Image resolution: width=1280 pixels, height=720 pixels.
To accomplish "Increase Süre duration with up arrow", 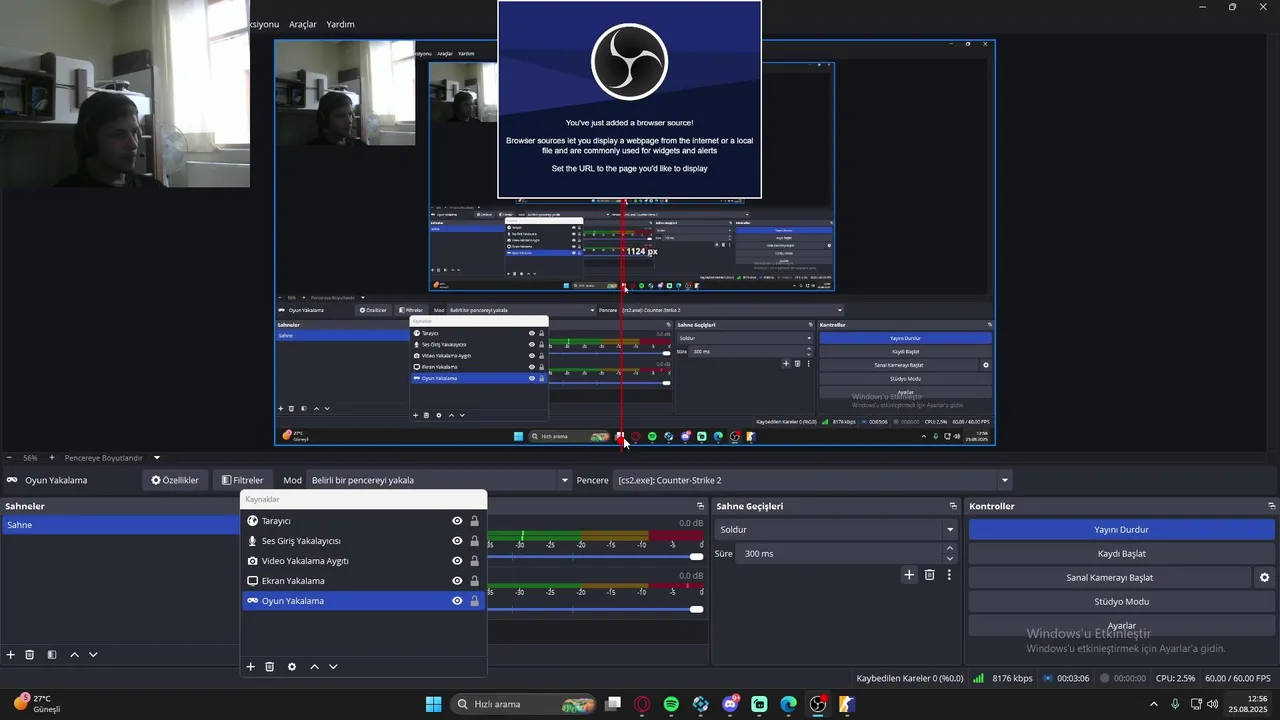I will pos(949,548).
